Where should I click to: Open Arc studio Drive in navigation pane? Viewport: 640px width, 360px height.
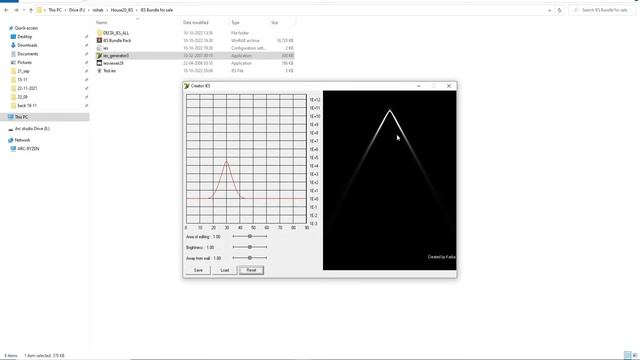(x=32, y=129)
